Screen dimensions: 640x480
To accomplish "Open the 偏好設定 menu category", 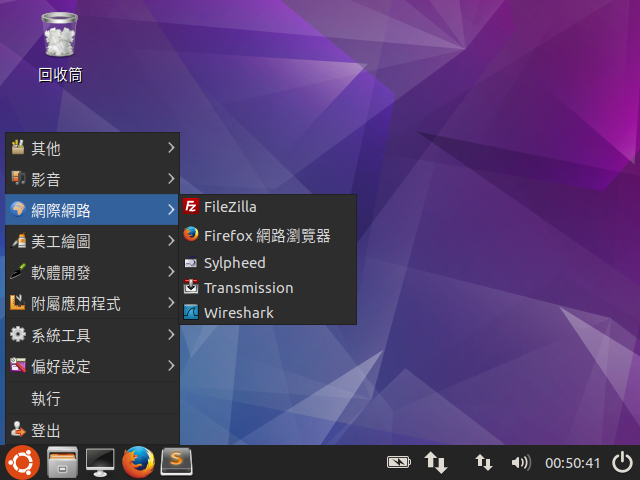I will tap(92, 366).
